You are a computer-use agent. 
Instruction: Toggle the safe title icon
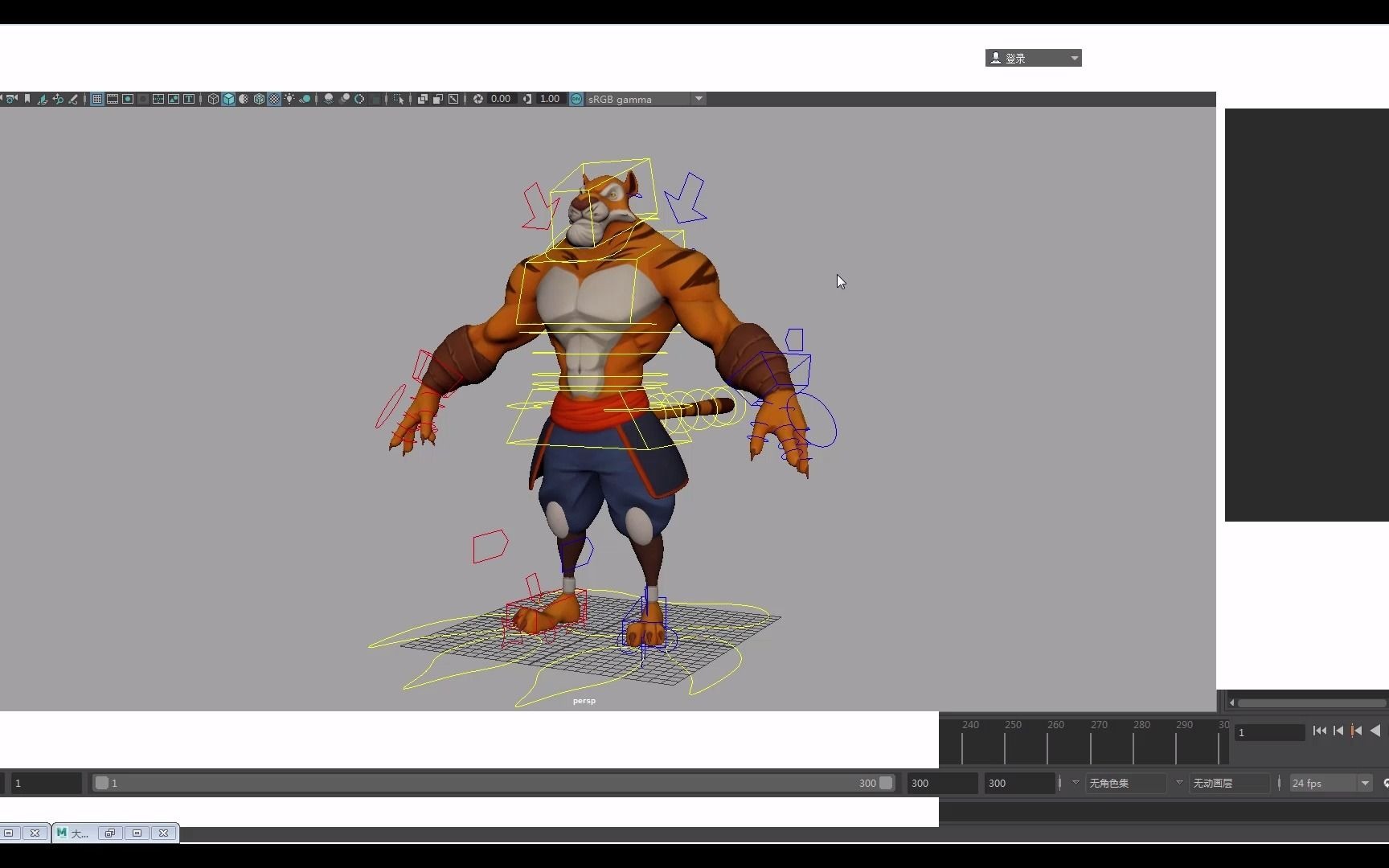189,99
